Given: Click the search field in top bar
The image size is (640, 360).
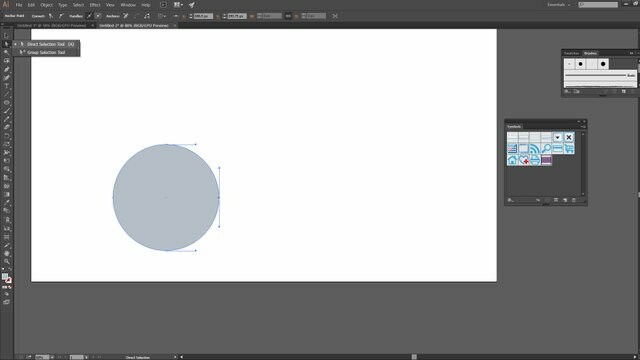Looking at the screenshot, I should tap(598, 5).
